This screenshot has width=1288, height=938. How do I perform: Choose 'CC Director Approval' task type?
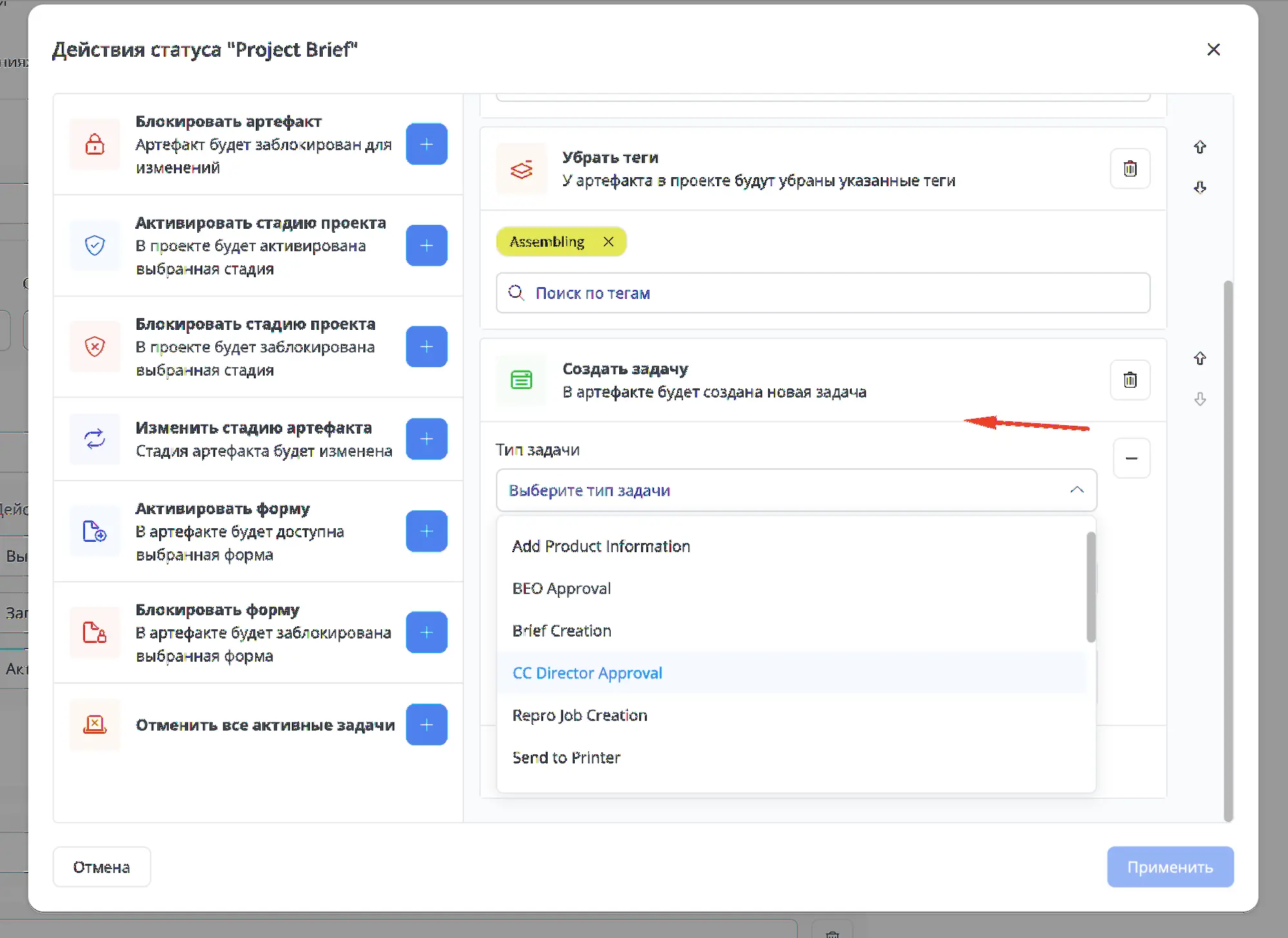point(587,673)
